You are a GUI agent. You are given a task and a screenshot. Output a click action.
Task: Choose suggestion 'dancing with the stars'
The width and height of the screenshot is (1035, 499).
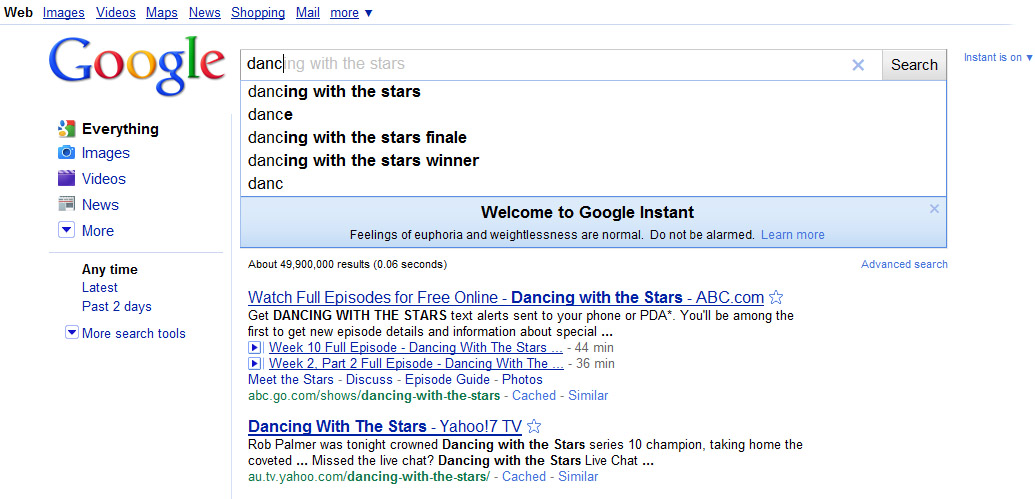(593, 92)
